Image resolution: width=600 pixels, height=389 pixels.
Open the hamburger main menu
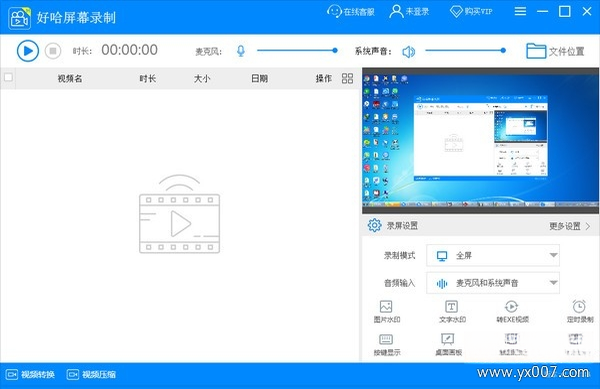pos(520,11)
